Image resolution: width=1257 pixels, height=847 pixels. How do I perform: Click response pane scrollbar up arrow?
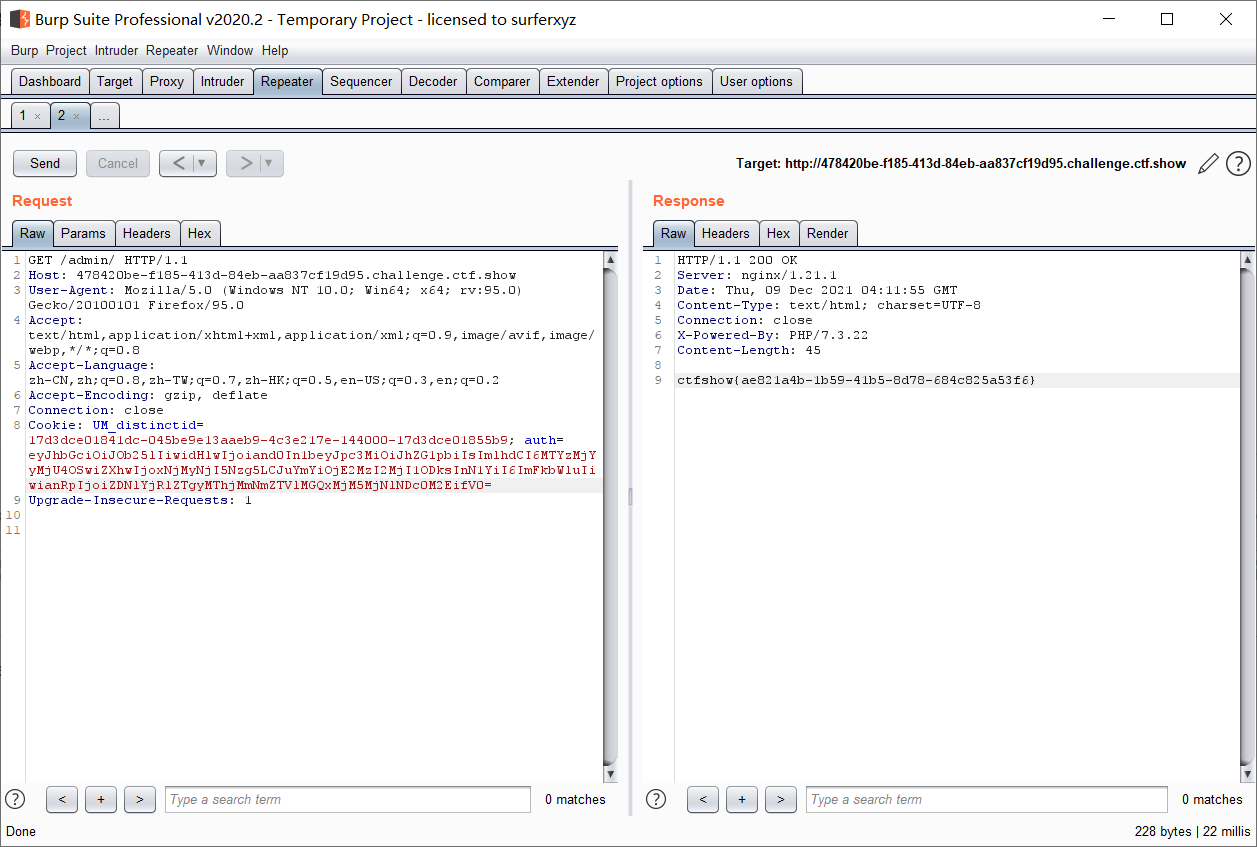[x=1247, y=260]
